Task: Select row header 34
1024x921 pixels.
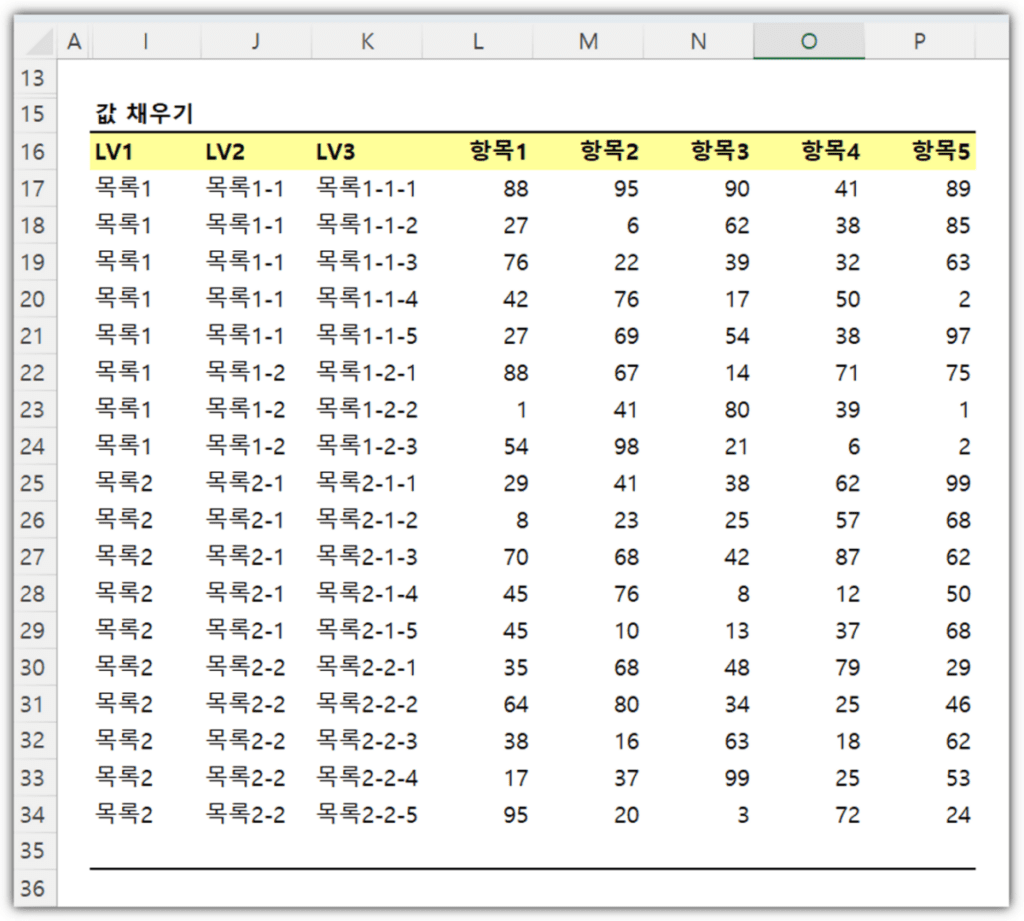Action: (x=35, y=815)
